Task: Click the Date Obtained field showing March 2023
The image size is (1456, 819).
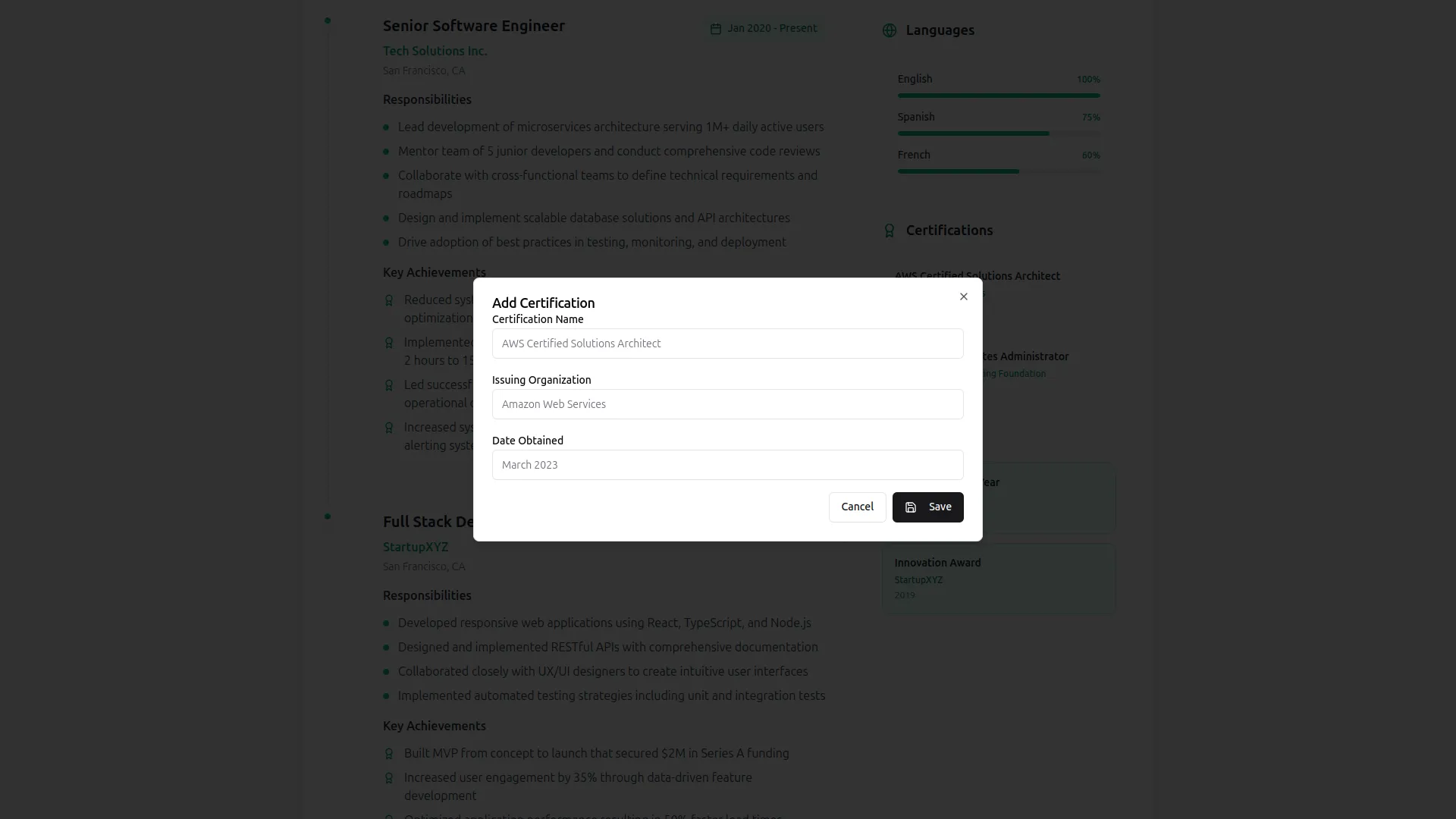Action: click(727, 464)
